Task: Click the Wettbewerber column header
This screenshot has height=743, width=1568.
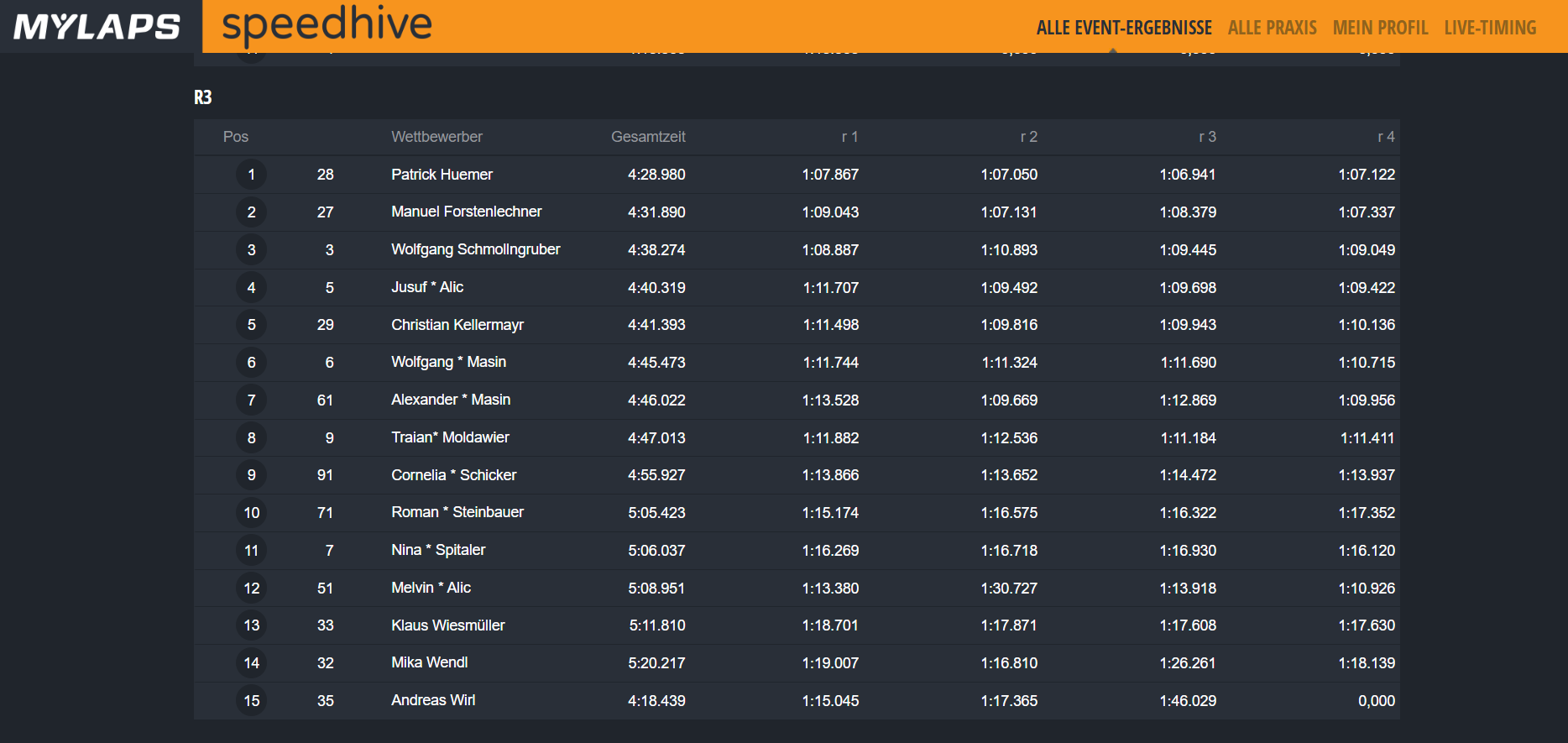Action: [x=436, y=137]
